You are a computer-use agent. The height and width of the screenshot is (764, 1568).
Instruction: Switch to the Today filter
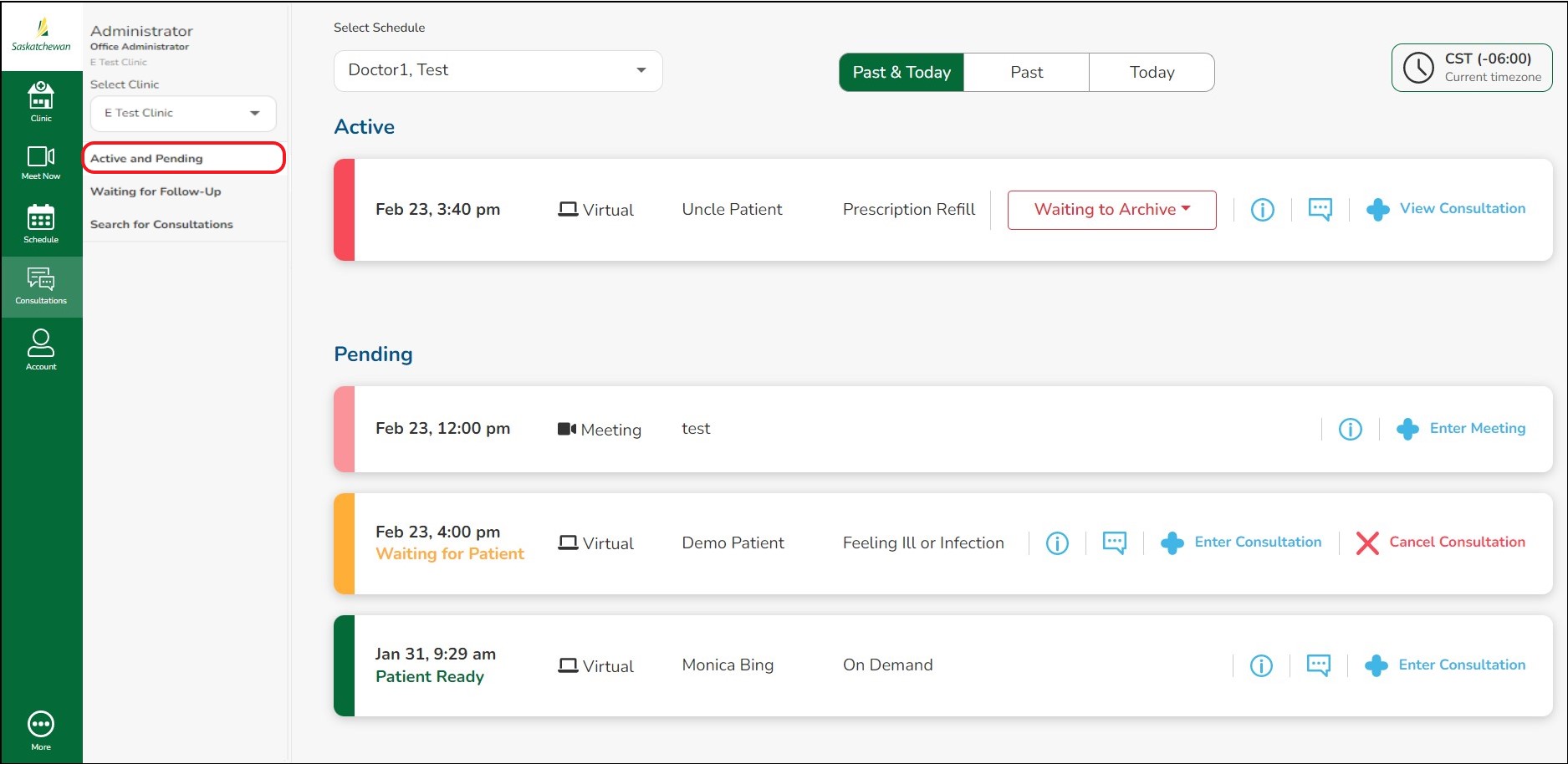pyautogui.click(x=1152, y=73)
